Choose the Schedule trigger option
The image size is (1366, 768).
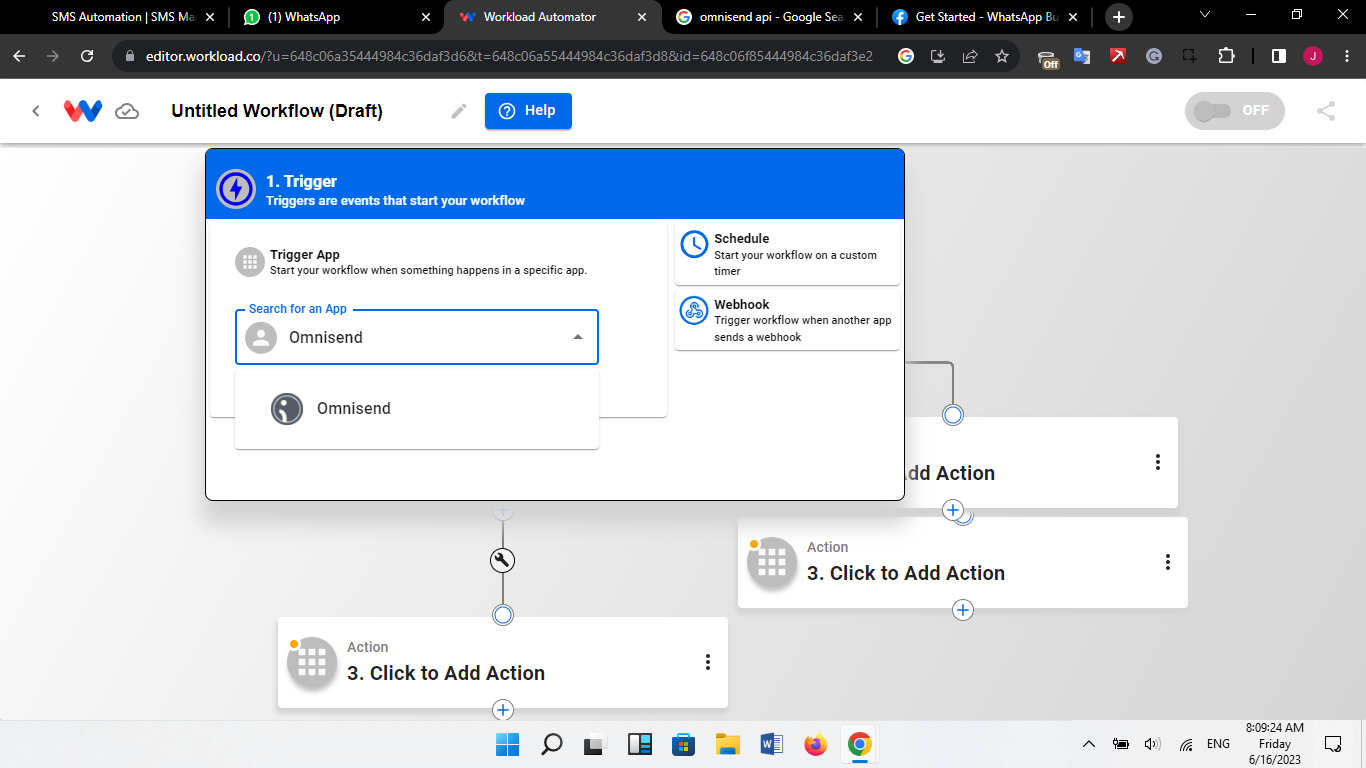788,254
